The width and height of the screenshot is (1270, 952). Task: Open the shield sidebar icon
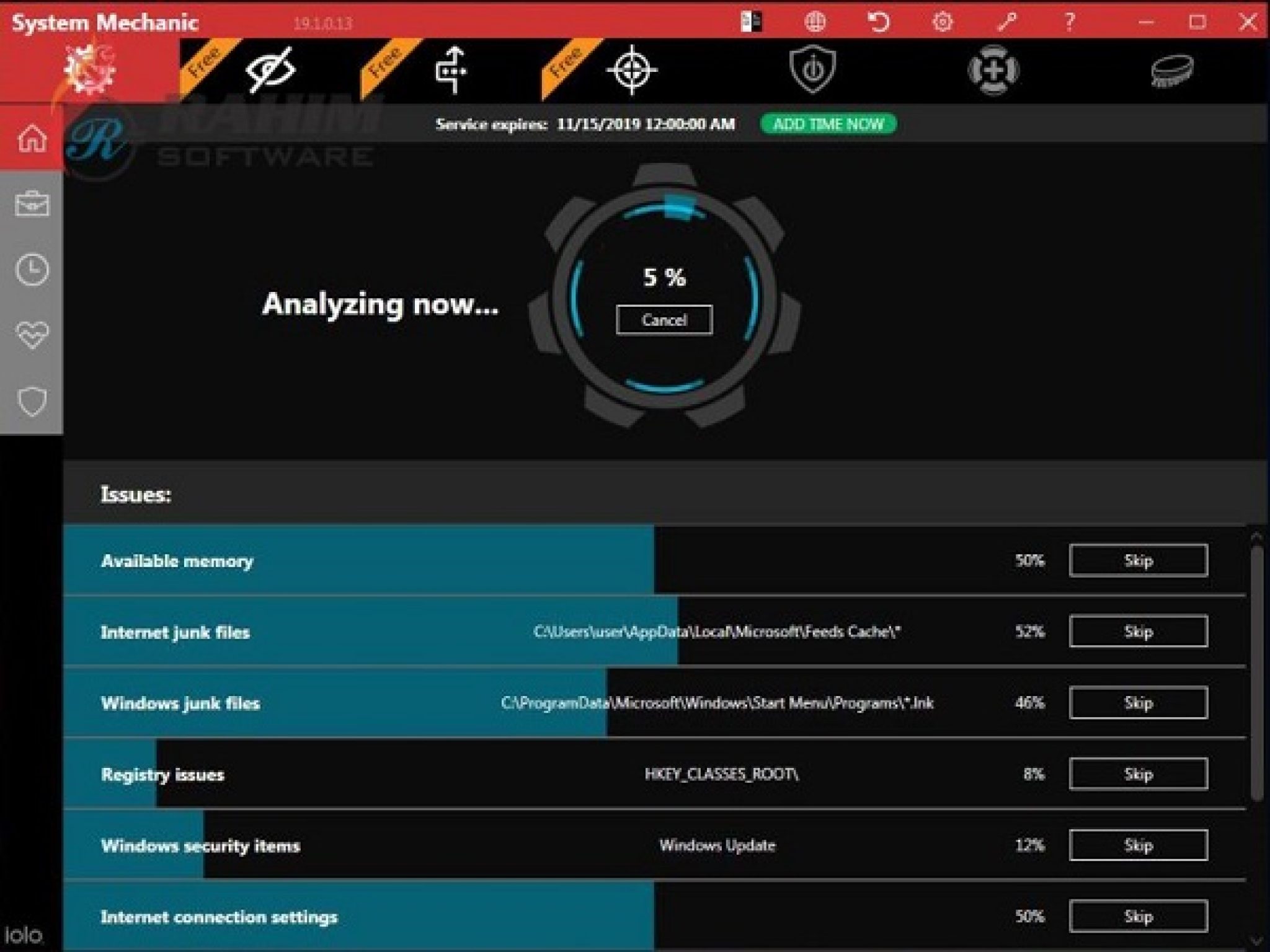(x=32, y=402)
